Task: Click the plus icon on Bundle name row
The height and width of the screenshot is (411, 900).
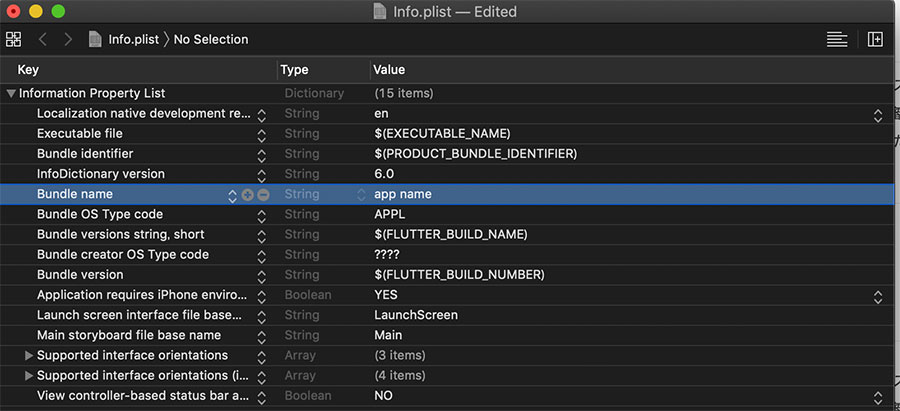Action: (x=248, y=194)
